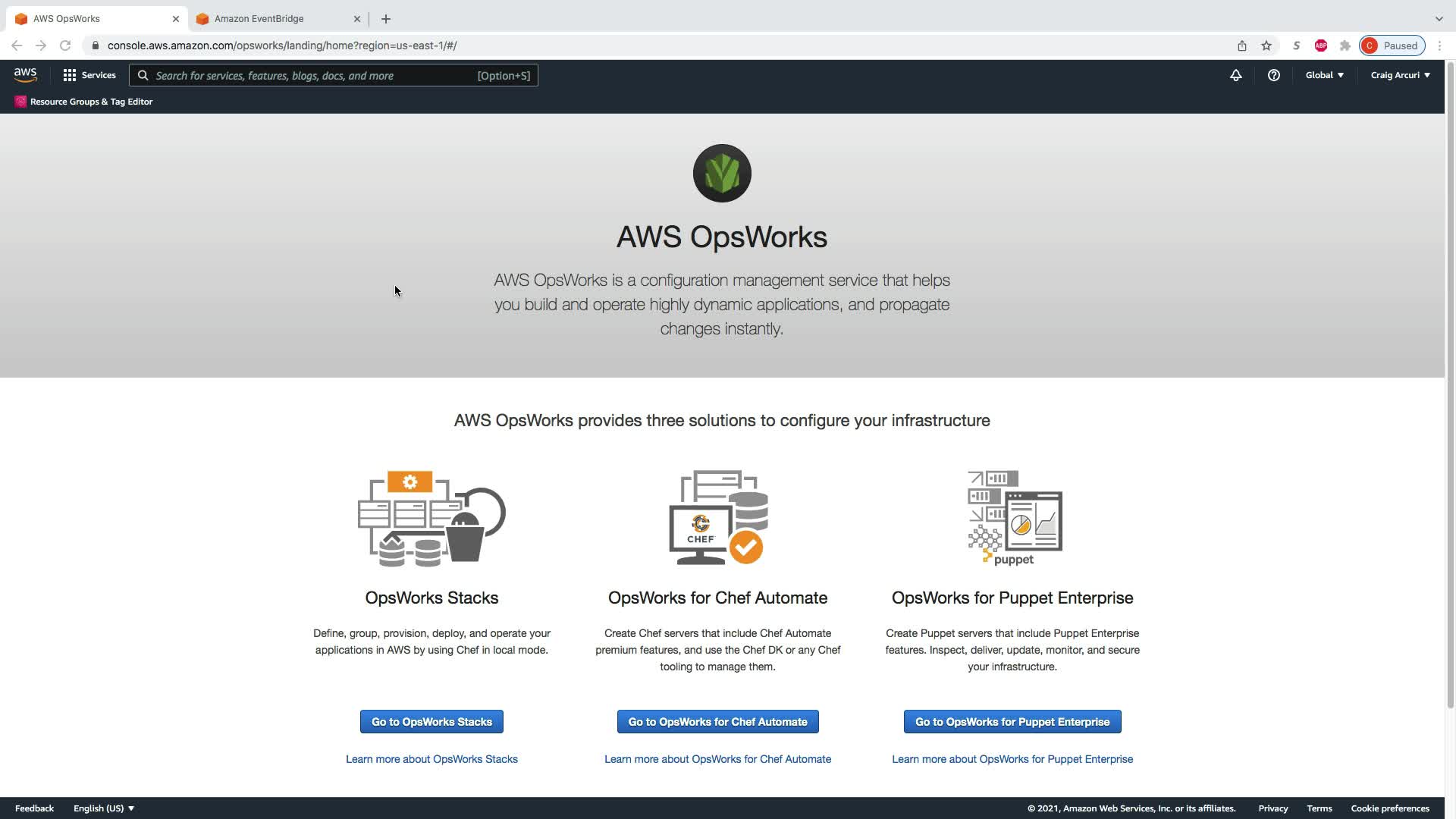Click the OpsWorks Stacks illustration
Viewport: 1456px width, 819px height.
click(431, 518)
